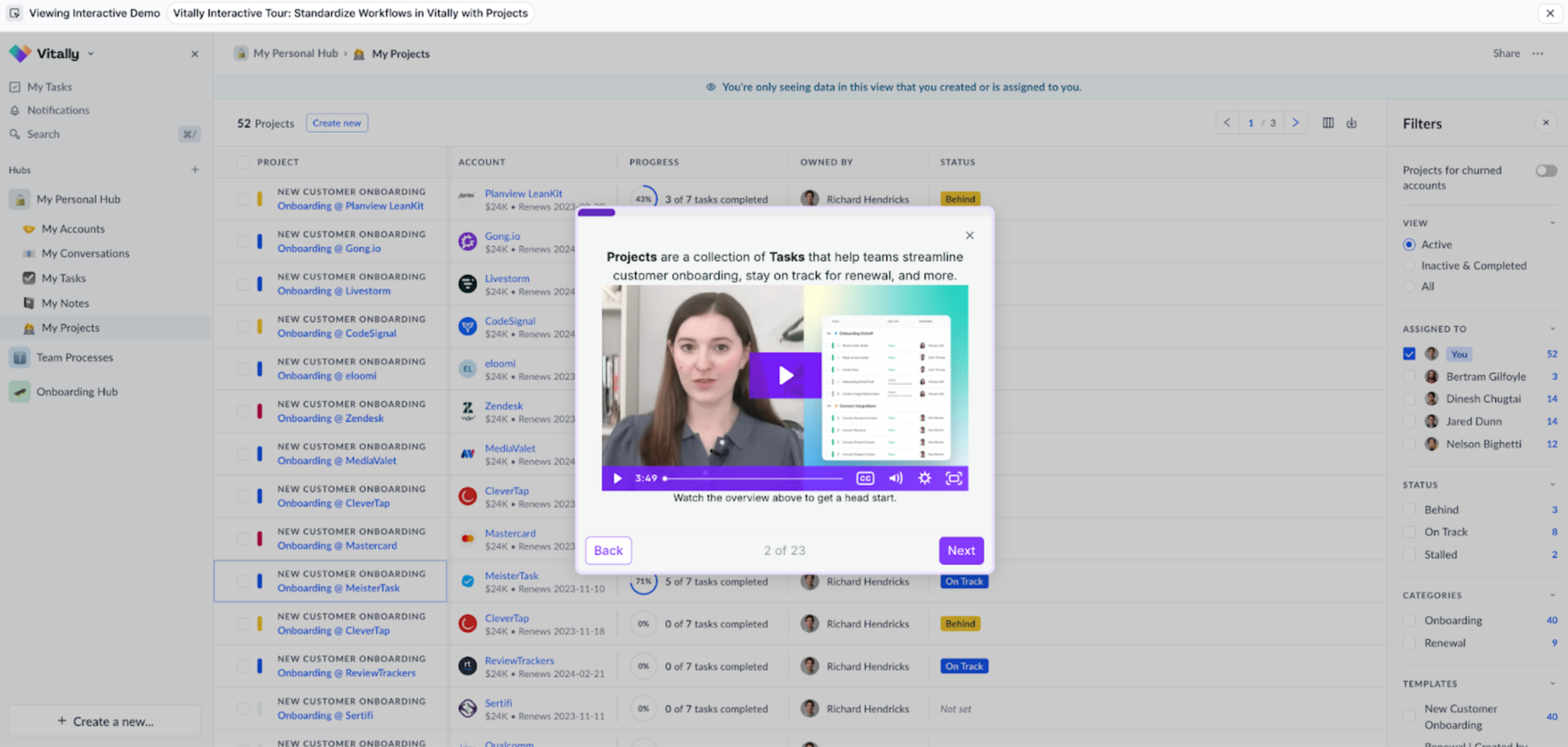Image resolution: width=1568 pixels, height=747 pixels.
Task: Uncheck the You assignee checkbox
Action: (1409, 354)
